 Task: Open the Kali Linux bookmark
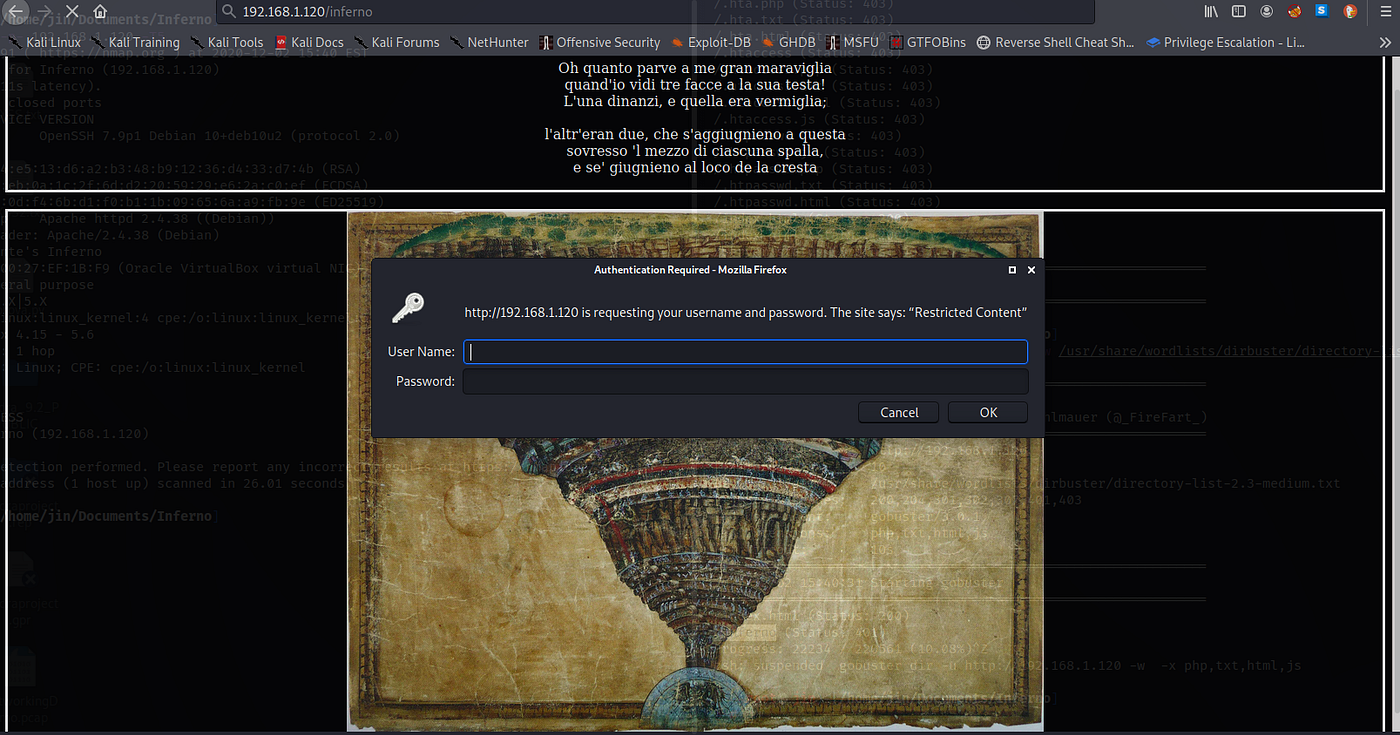tap(44, 42)
